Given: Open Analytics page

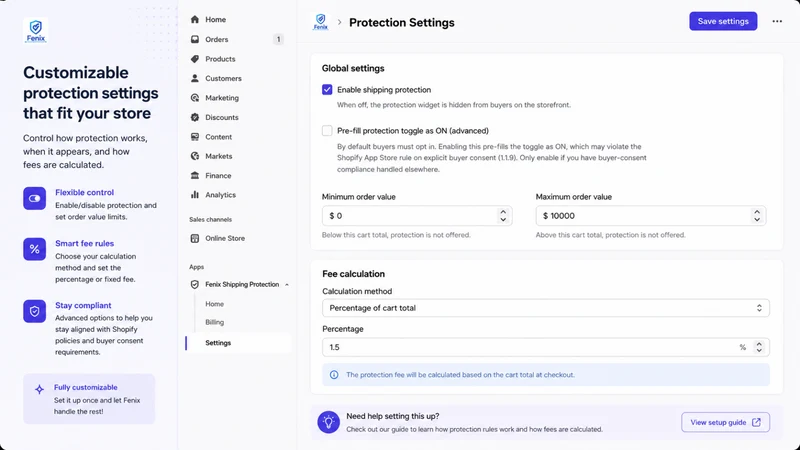Looking at the screenshot, I should tap(220, 195).
